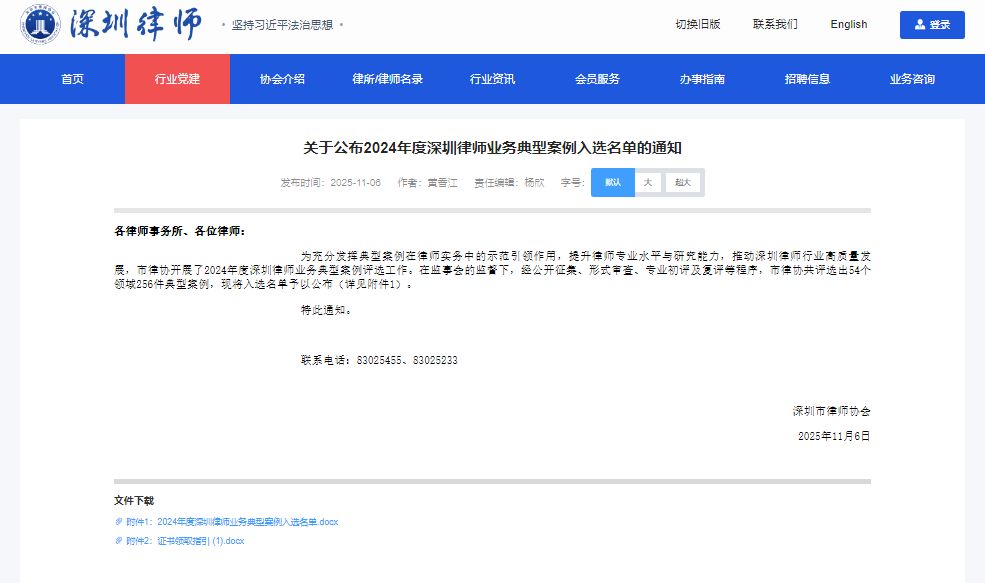This screenshot has height=583, width=985.
Task: Select the 行业党建 navigation tab
Action: 177,79
